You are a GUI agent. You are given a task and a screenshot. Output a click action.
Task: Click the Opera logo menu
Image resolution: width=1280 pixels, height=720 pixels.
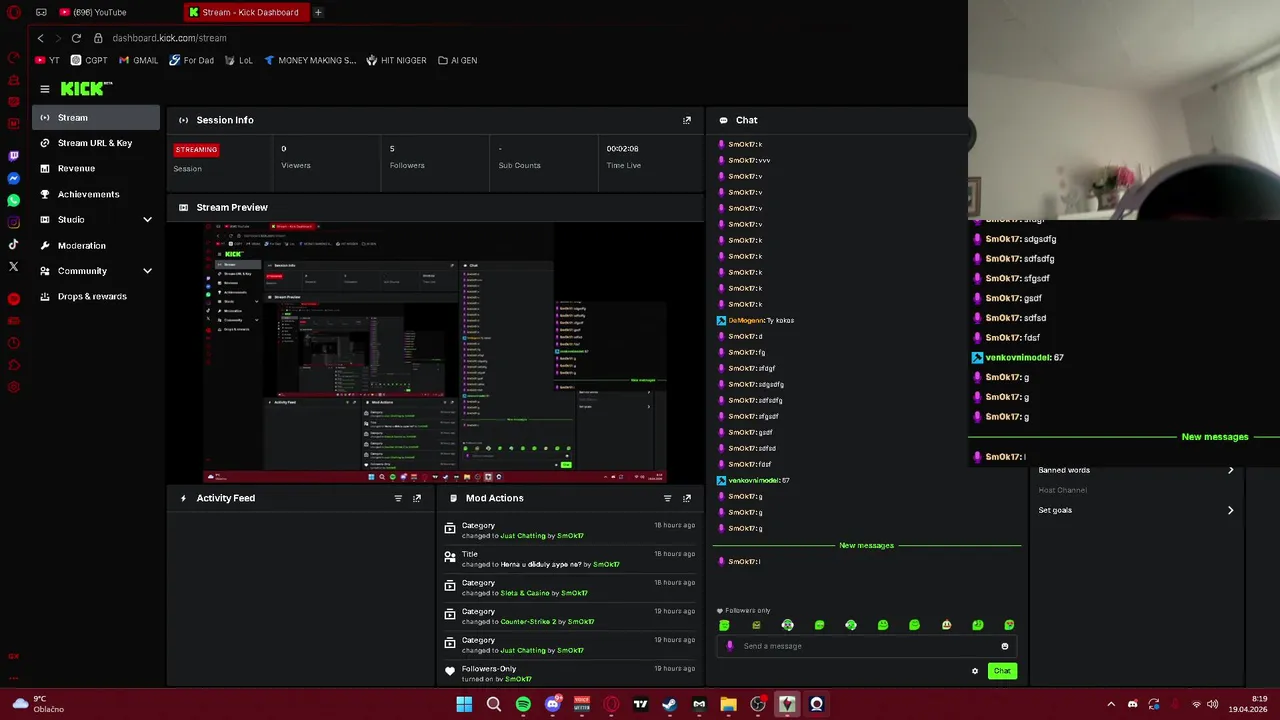click(x=14, y=12)
